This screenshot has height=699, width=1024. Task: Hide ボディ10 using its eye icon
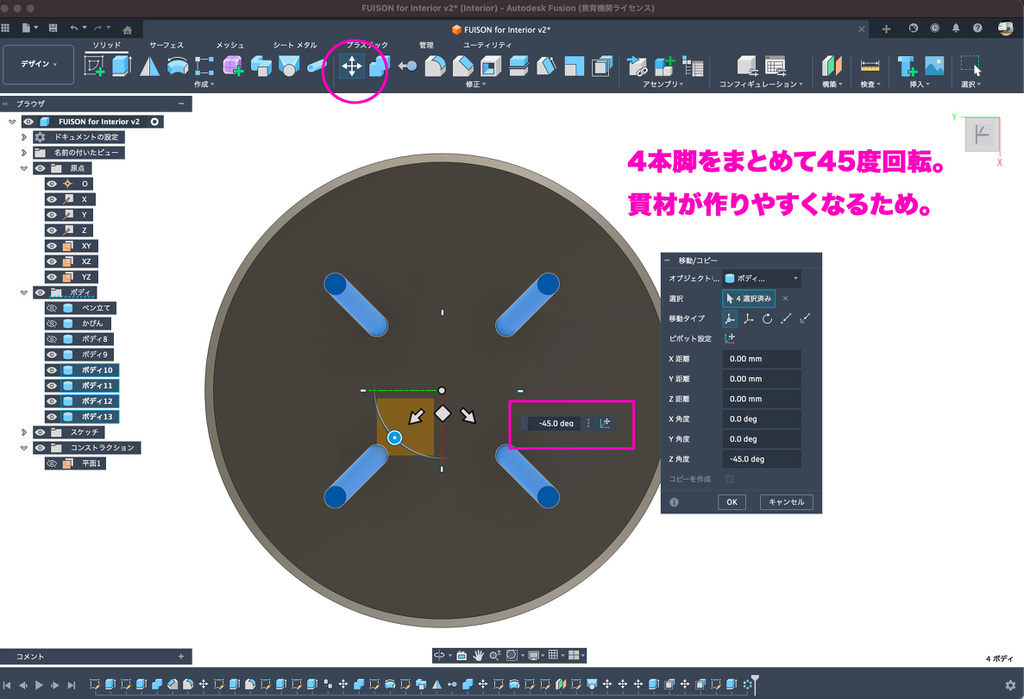click(x=52, y=370)
